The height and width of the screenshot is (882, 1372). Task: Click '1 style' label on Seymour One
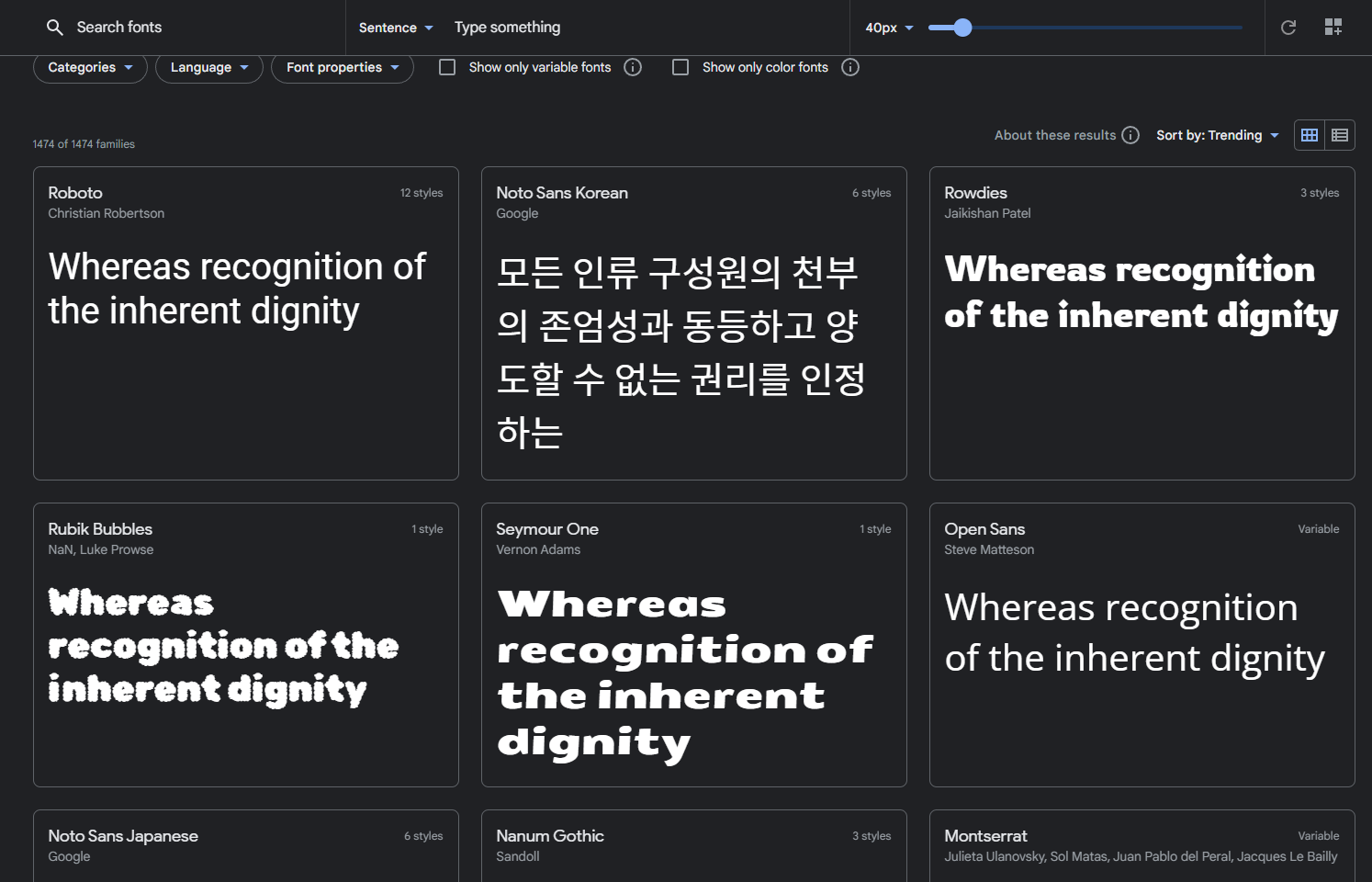pos(875,529)
